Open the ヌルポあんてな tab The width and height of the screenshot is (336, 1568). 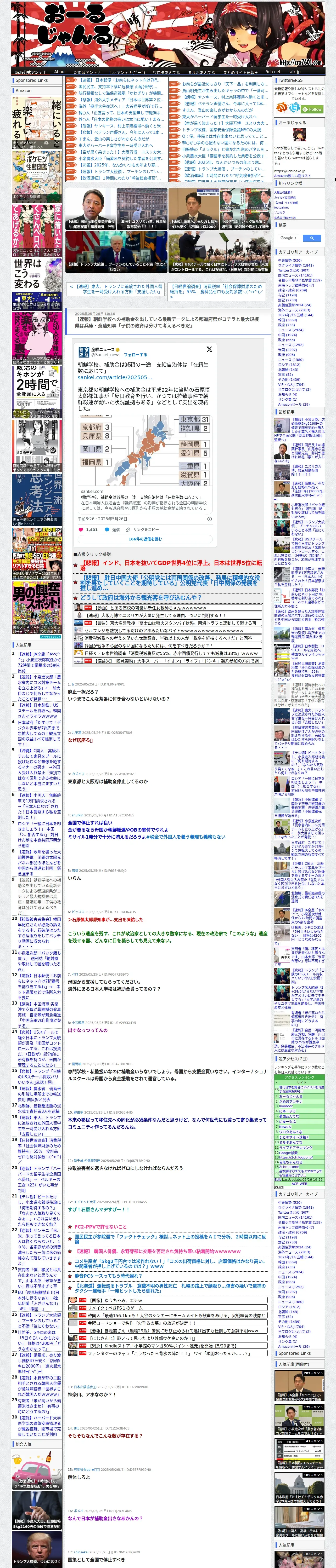click(x=201, y=72)
